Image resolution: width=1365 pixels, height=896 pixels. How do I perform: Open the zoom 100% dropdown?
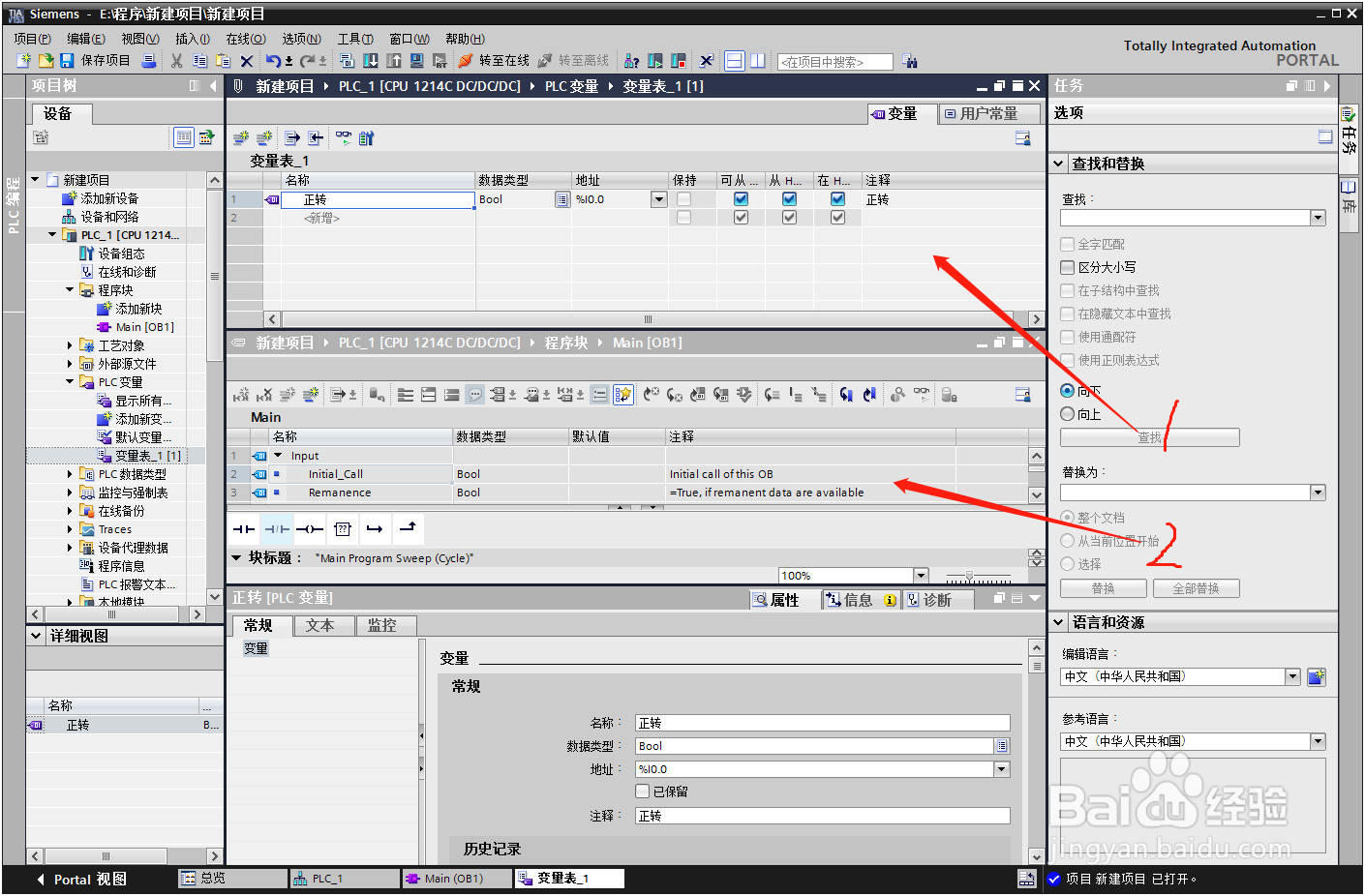[x=921, y=576]
